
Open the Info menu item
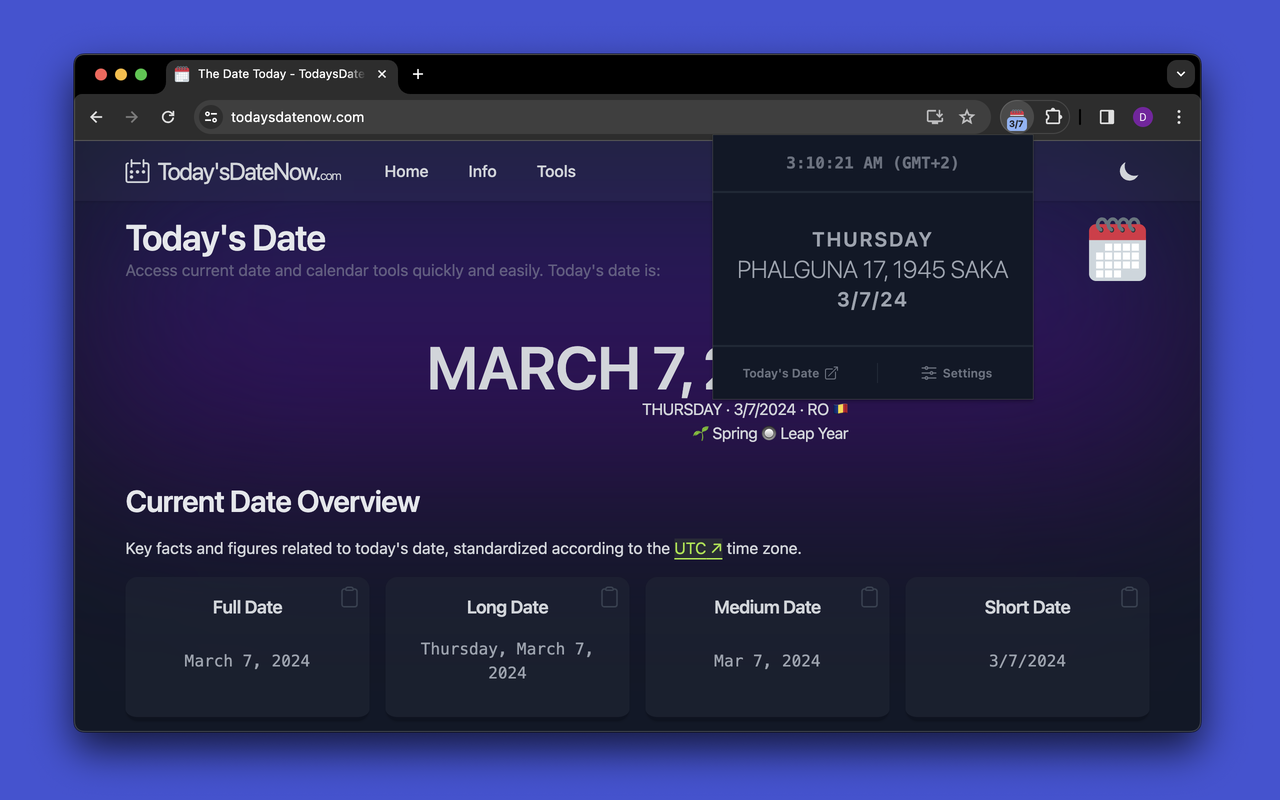(482, 172)
